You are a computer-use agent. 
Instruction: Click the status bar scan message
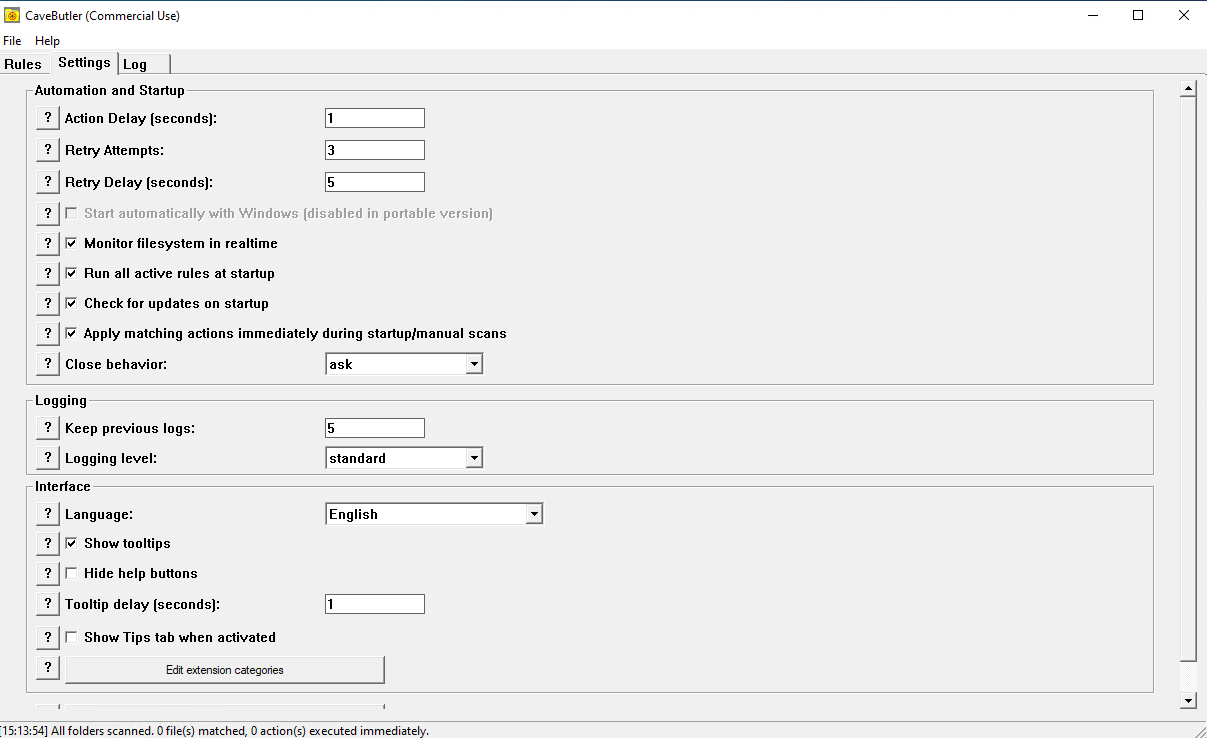(214, 731)
